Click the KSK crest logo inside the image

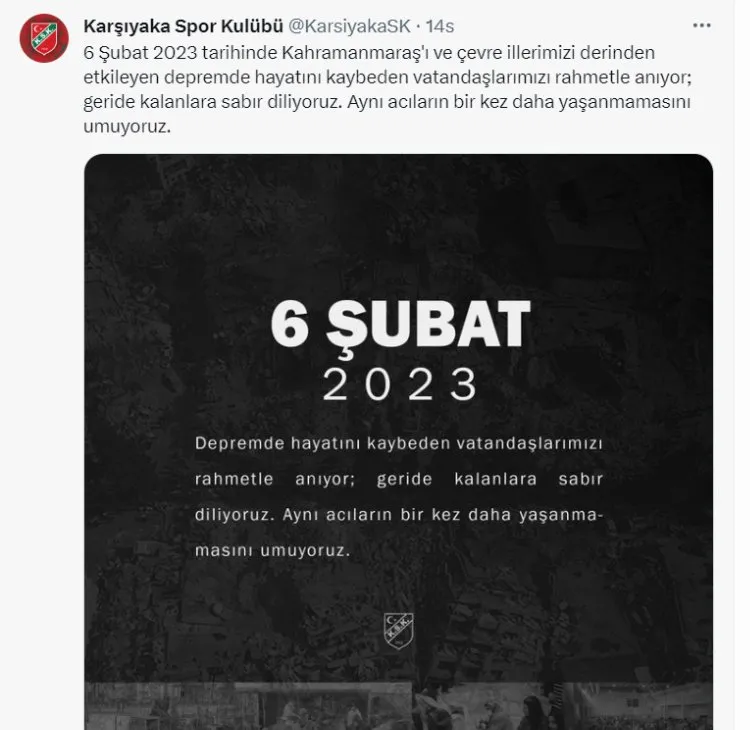(x=398, y=631)
